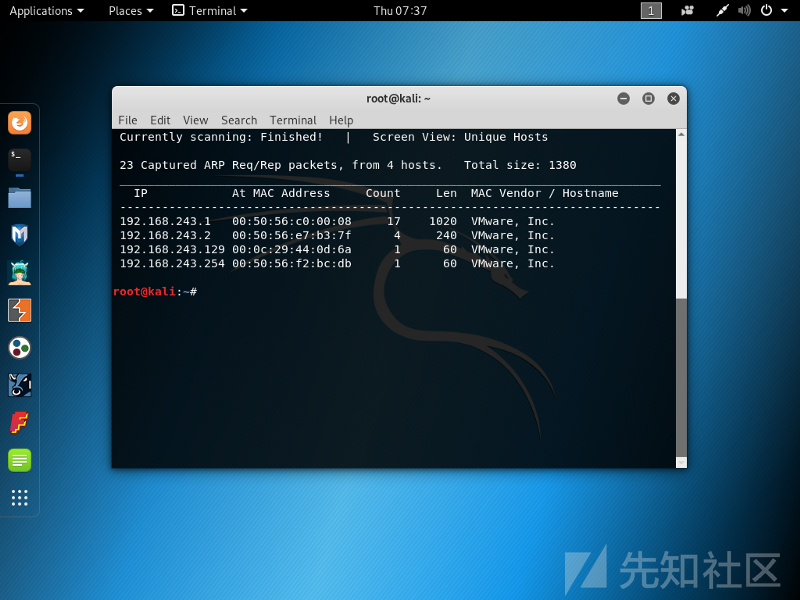Click 'Currently scanning: Finished!' text
800x600 pixels.
[221, 137]
